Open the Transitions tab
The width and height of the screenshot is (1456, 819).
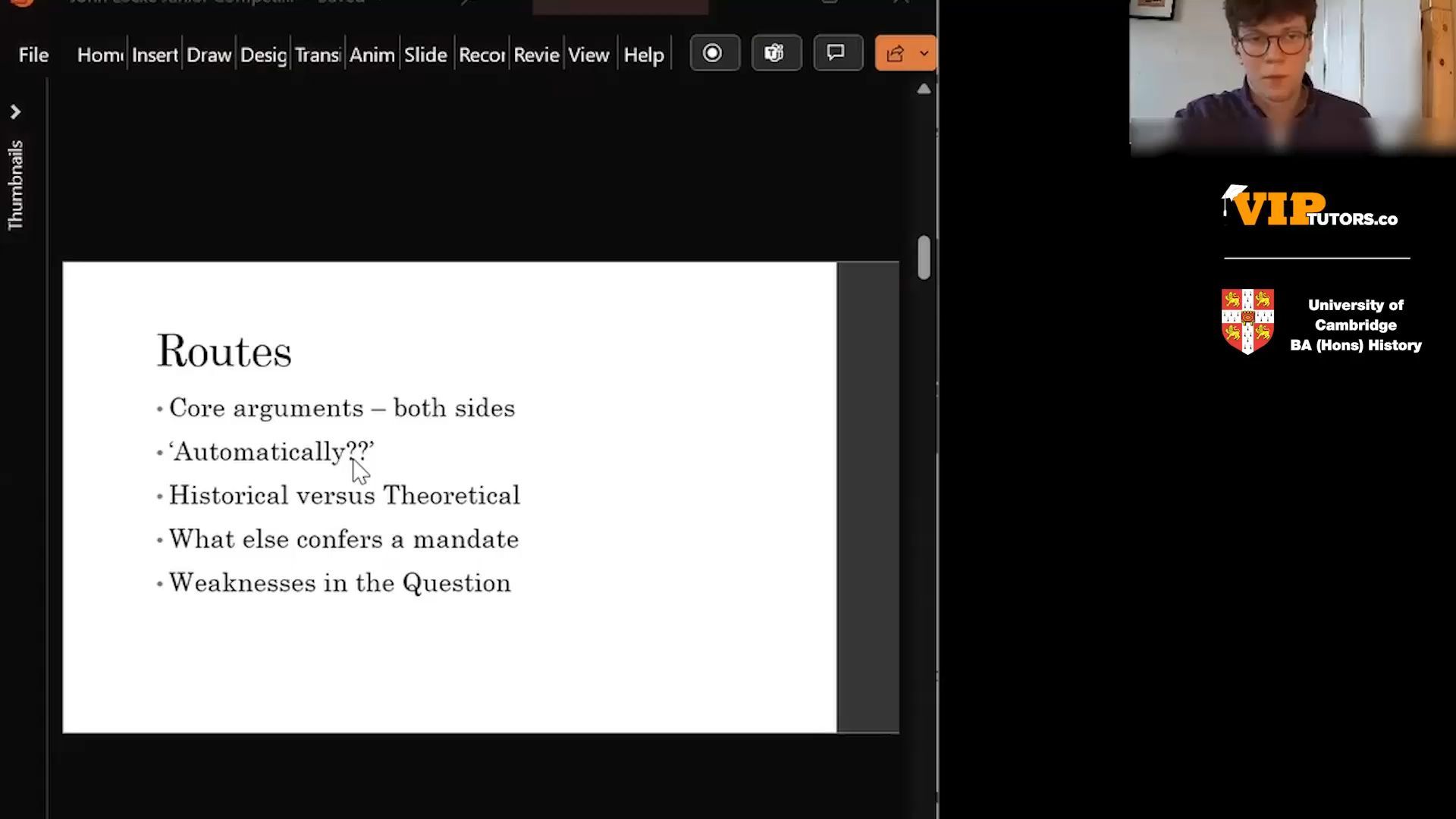(318, 55)
